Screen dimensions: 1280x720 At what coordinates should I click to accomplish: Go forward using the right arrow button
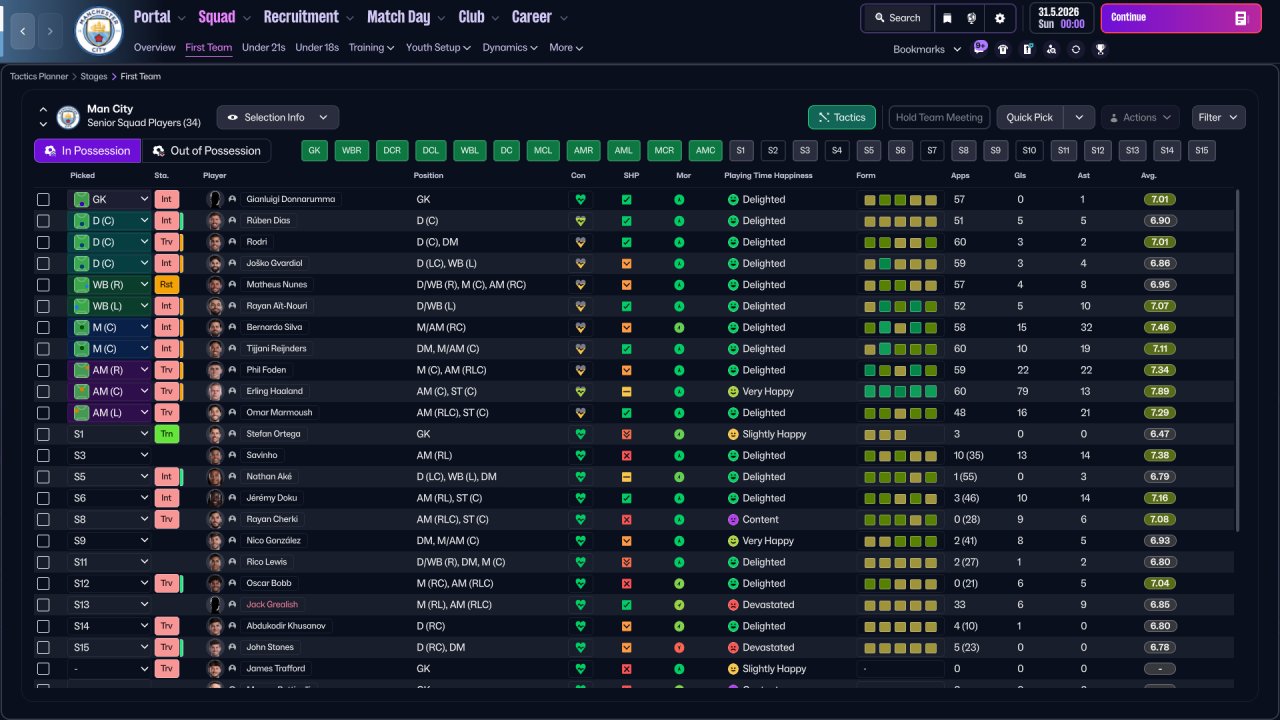pos(51,31)
